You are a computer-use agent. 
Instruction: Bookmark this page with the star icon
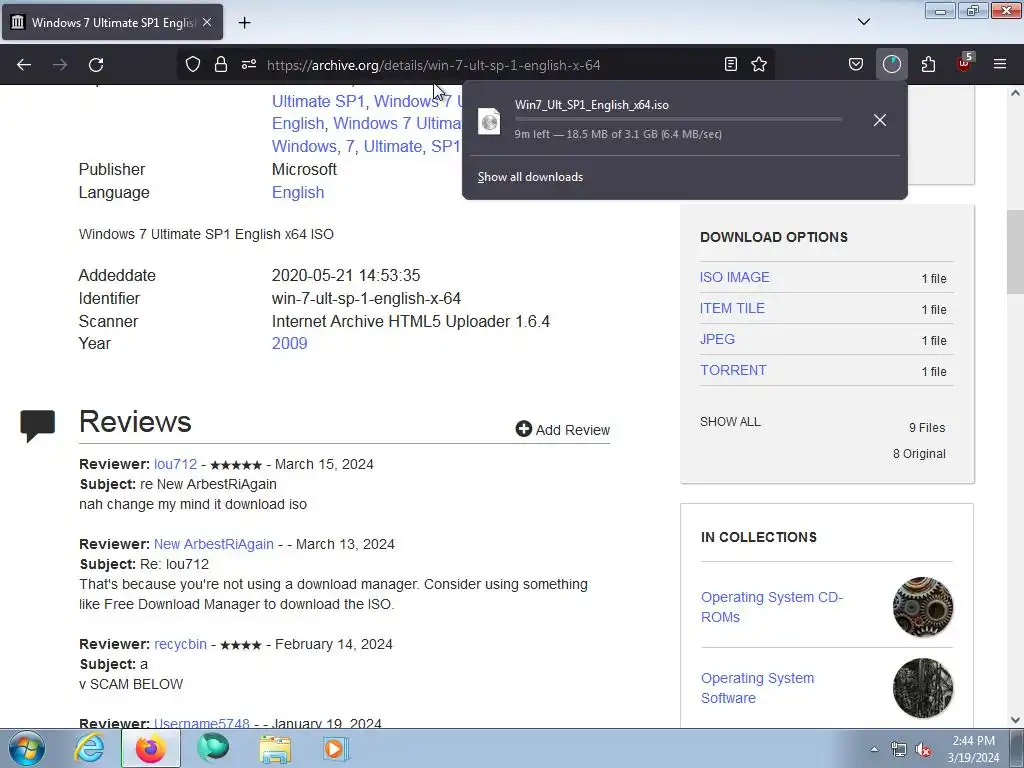[759, 64]
